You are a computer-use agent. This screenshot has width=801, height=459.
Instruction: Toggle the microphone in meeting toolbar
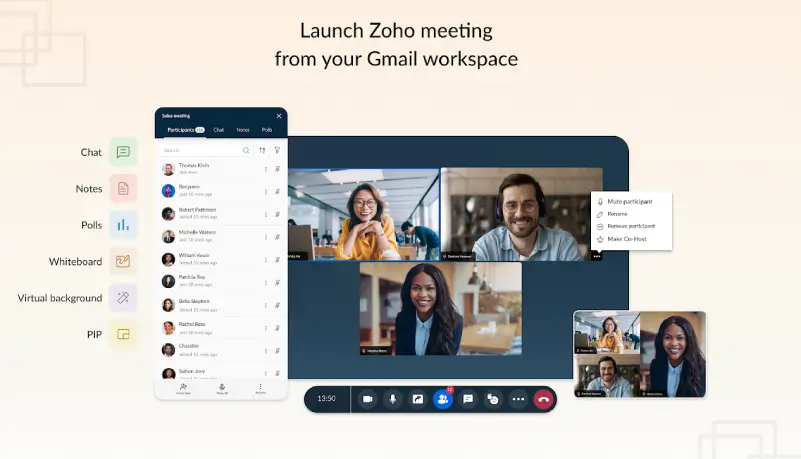point(392,399)
